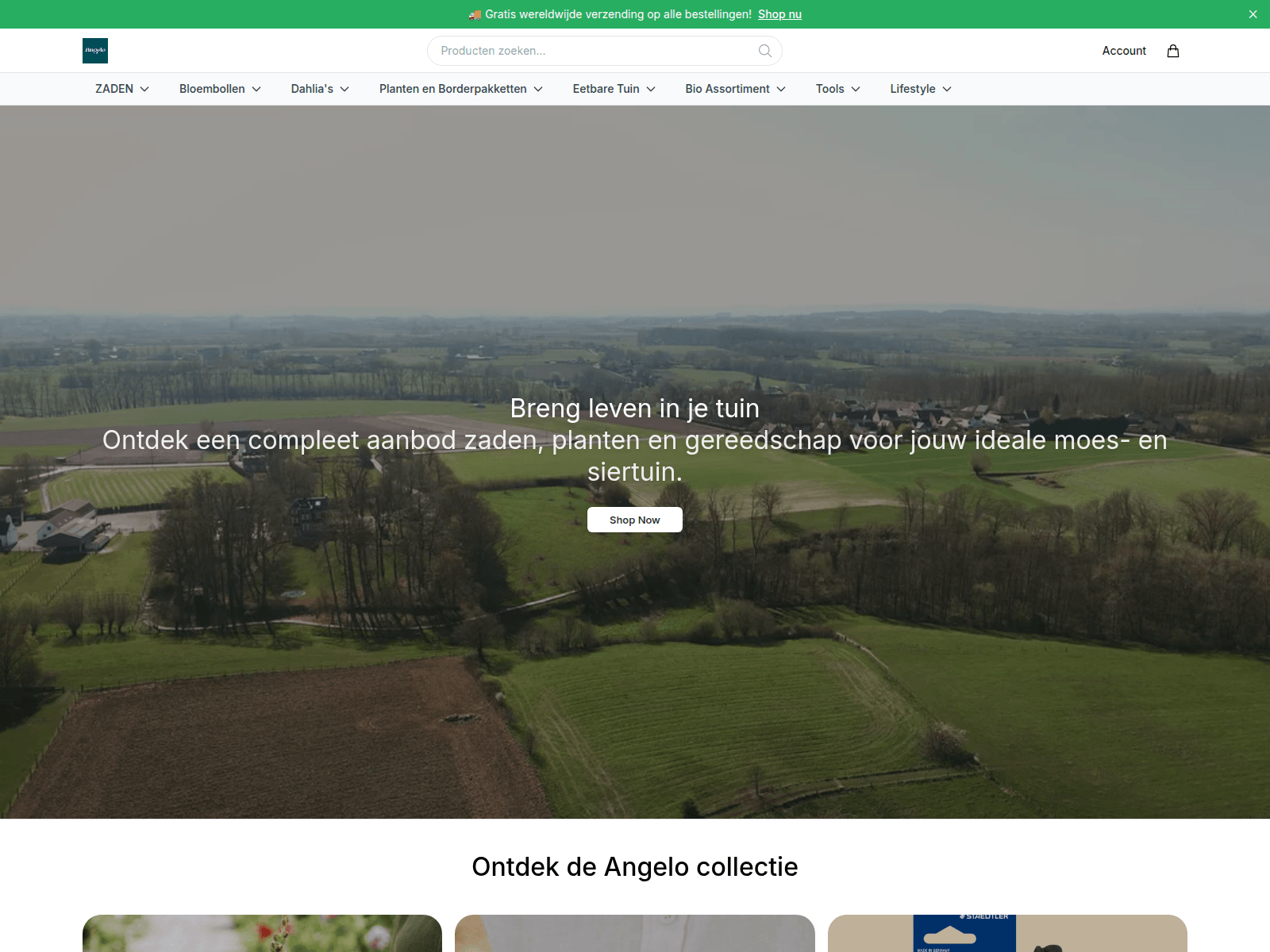Click the Shop Now hero button
Screen dimensions: 1270x952
[635, 520]
